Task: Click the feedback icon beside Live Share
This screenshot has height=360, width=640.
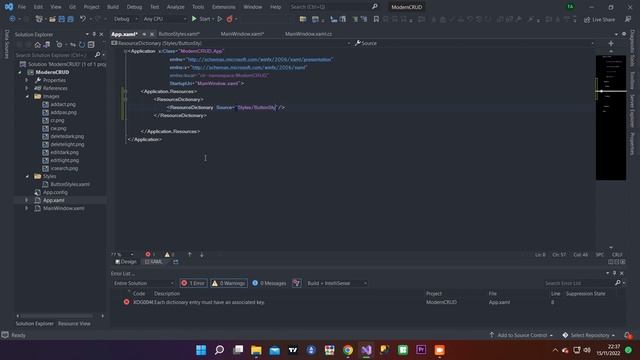Action: tap(628, 19)
